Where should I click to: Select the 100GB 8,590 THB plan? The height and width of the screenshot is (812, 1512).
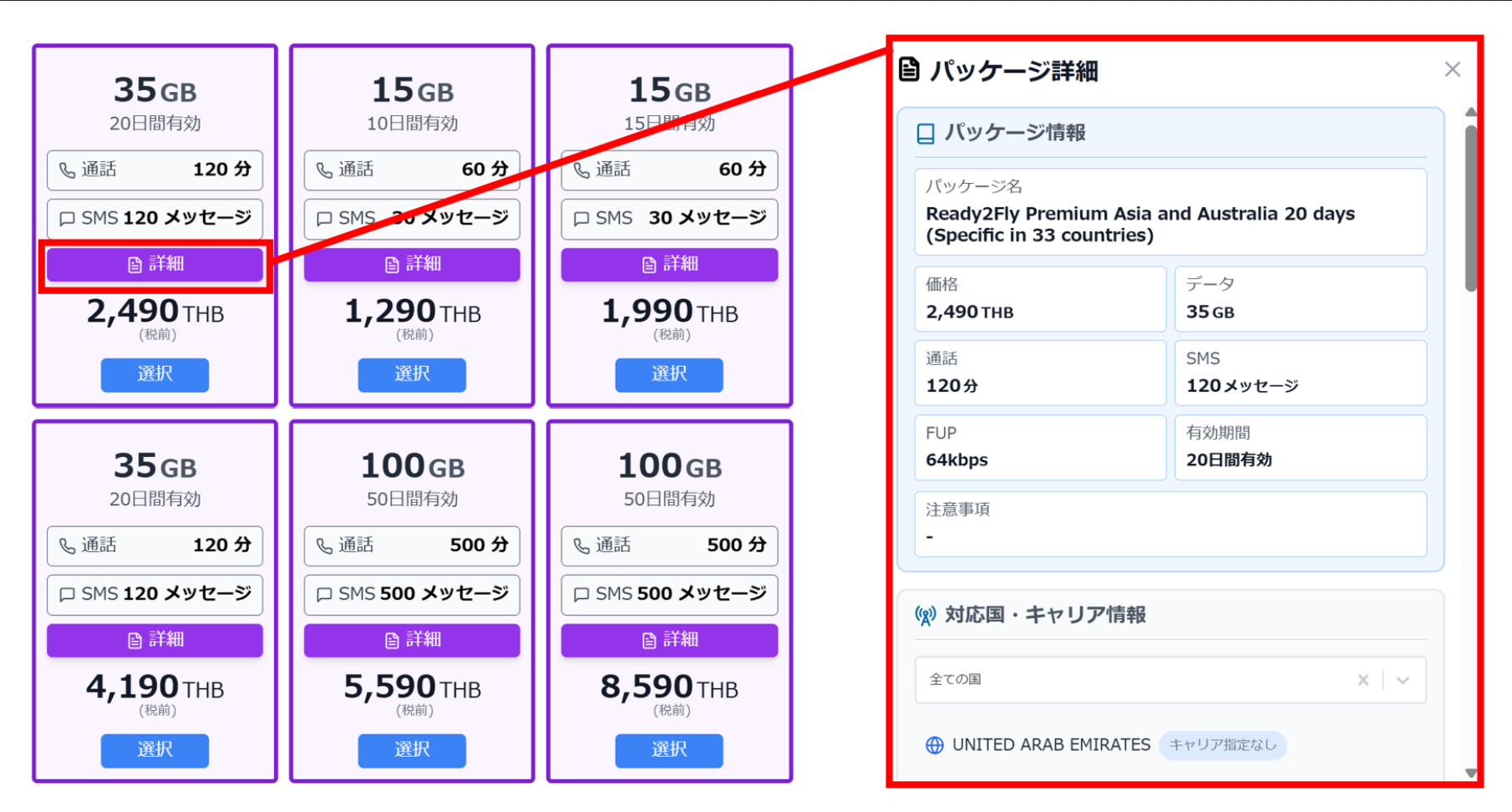tap(669, 750)
